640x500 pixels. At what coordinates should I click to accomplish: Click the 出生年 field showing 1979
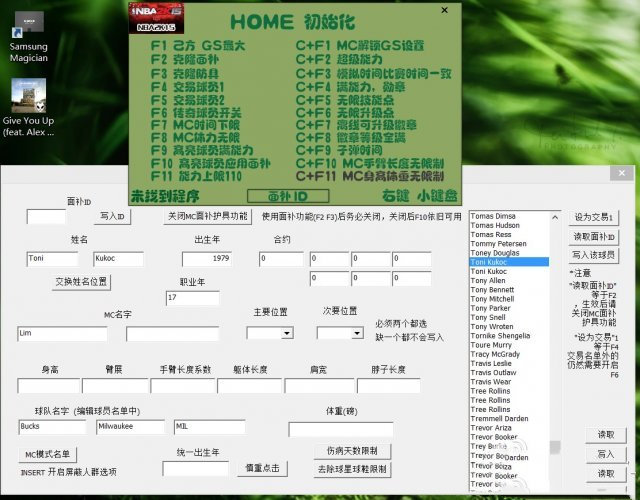[207, 259]
